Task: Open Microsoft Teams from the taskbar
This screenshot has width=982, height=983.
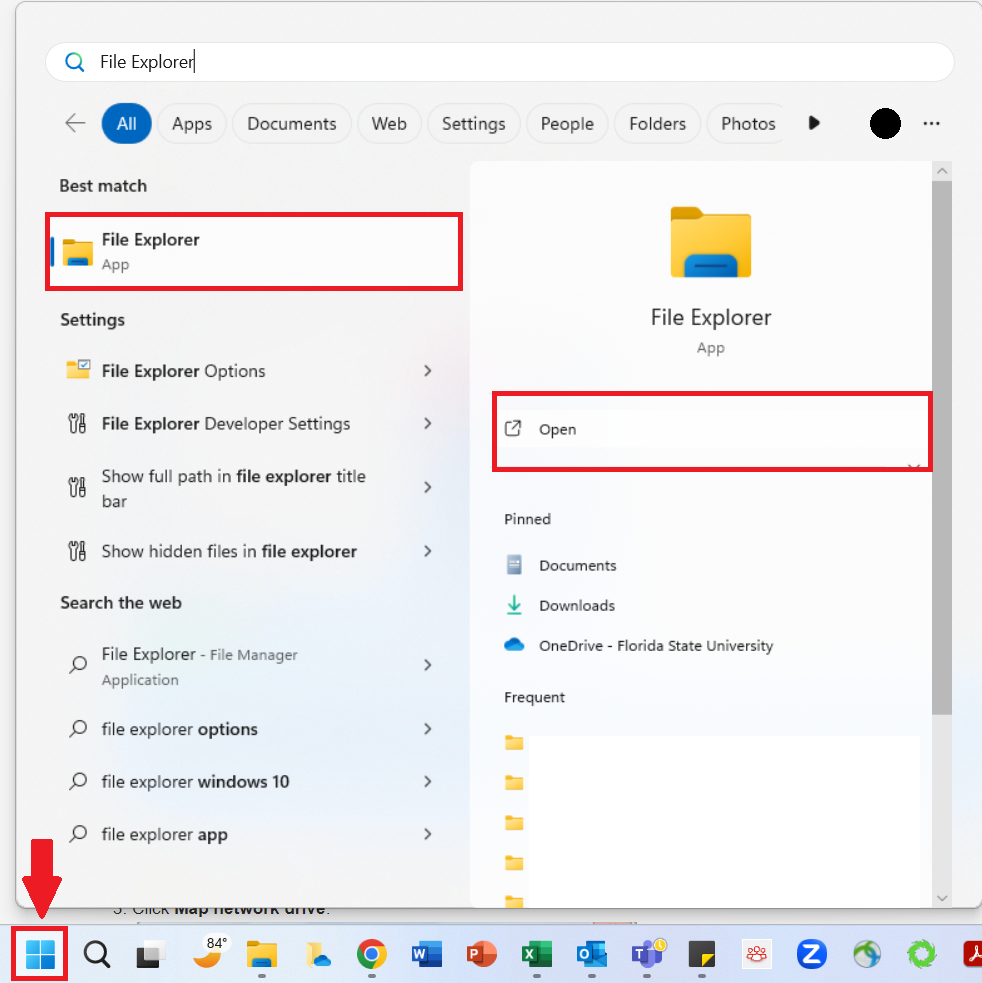Action: (646, 954)
